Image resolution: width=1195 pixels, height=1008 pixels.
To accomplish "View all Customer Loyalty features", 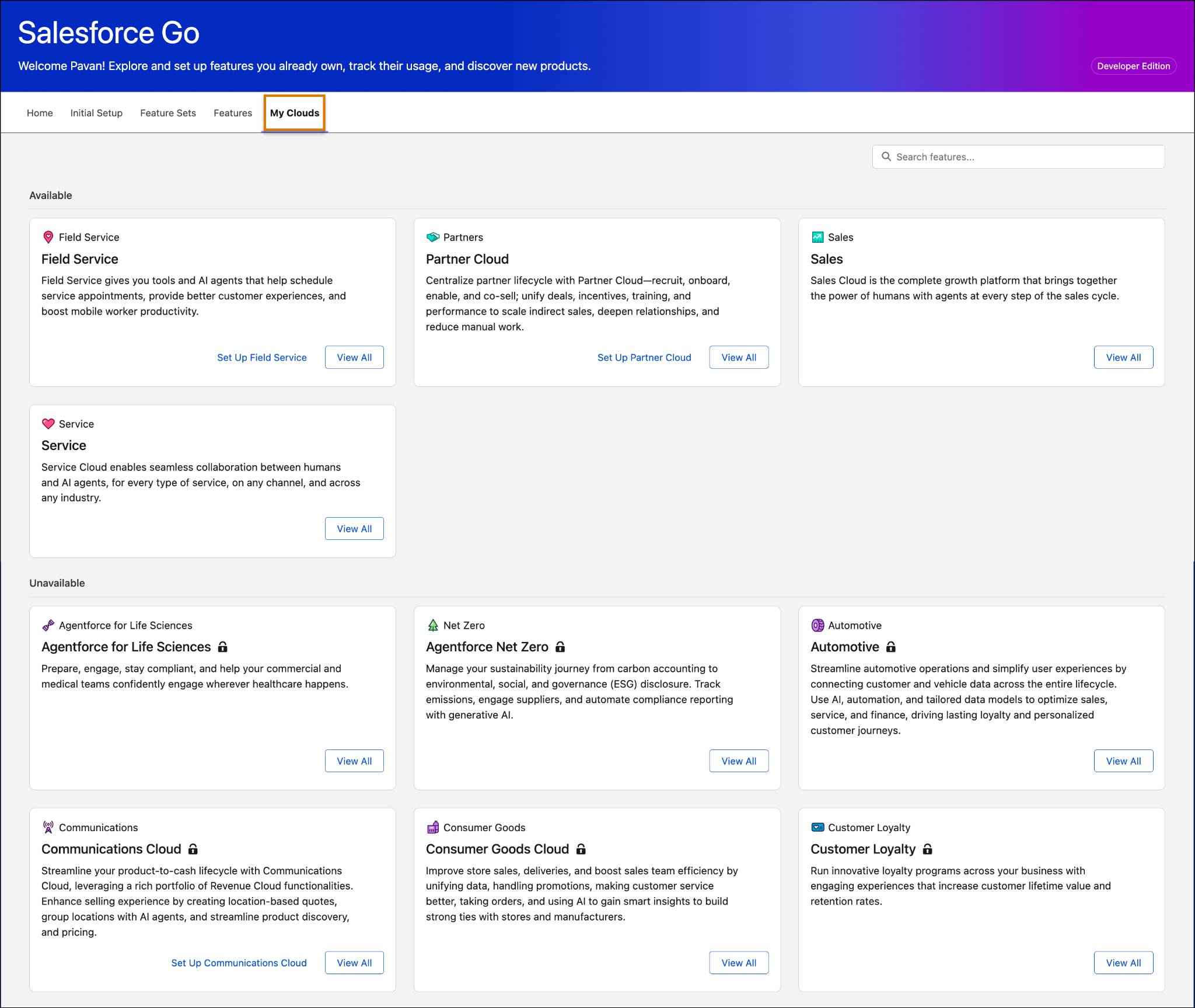I will point(1123,962).
